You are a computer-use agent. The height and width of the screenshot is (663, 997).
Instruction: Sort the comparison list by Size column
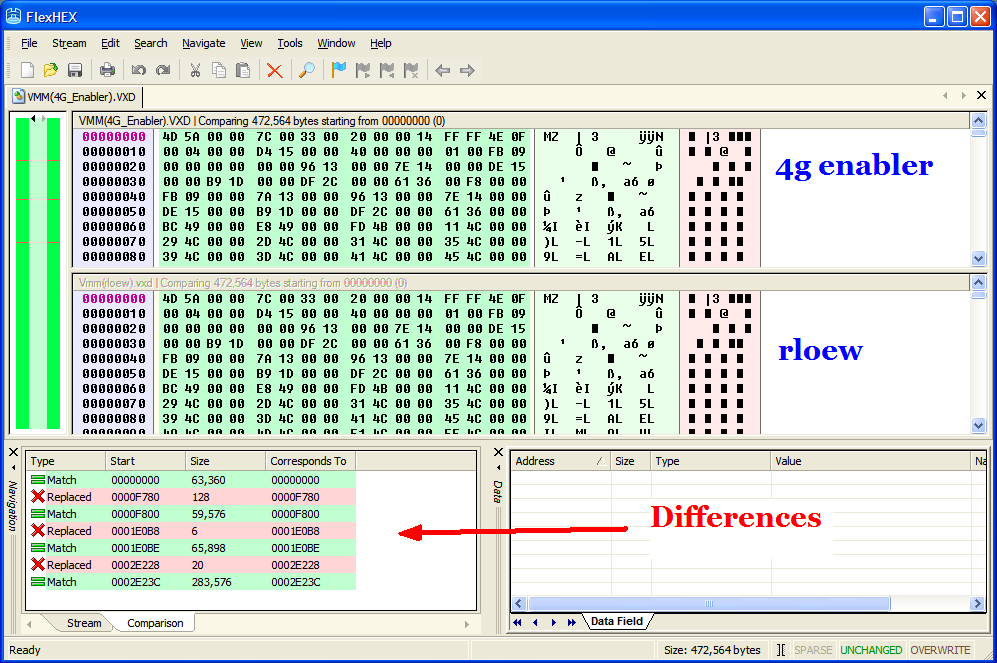pos(226,461)
